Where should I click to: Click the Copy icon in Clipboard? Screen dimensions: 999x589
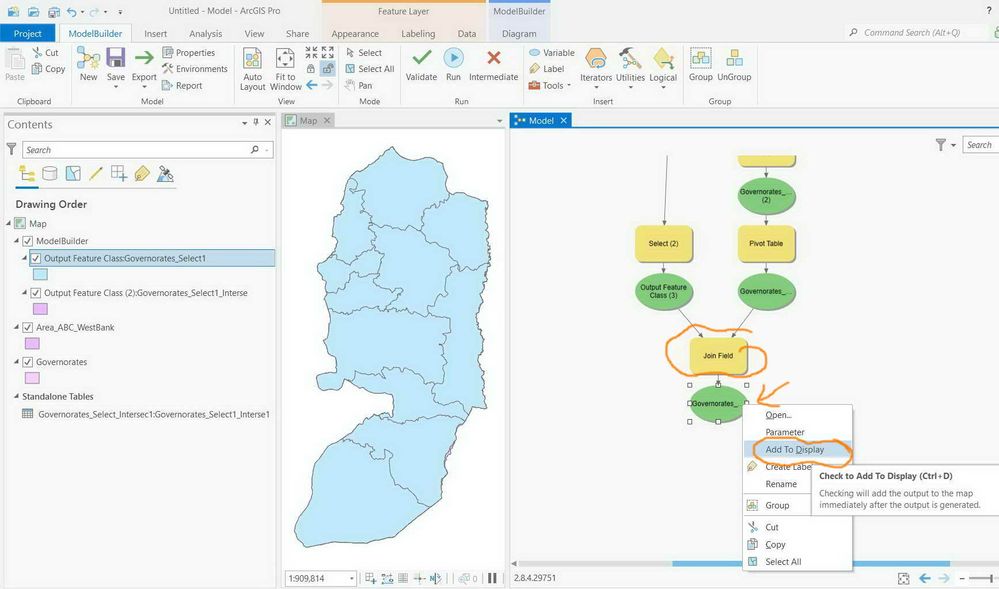[37, 69]
